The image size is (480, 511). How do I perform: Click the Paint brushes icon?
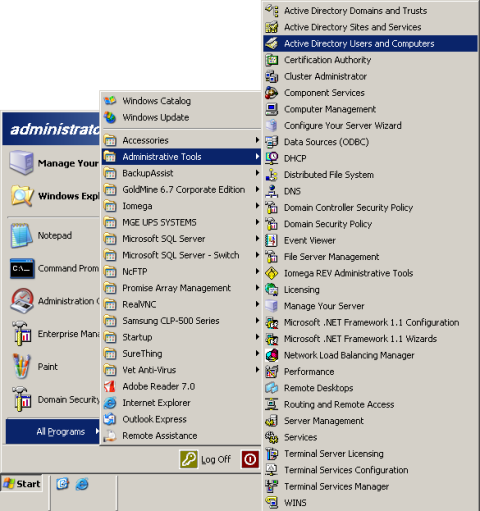21,366
